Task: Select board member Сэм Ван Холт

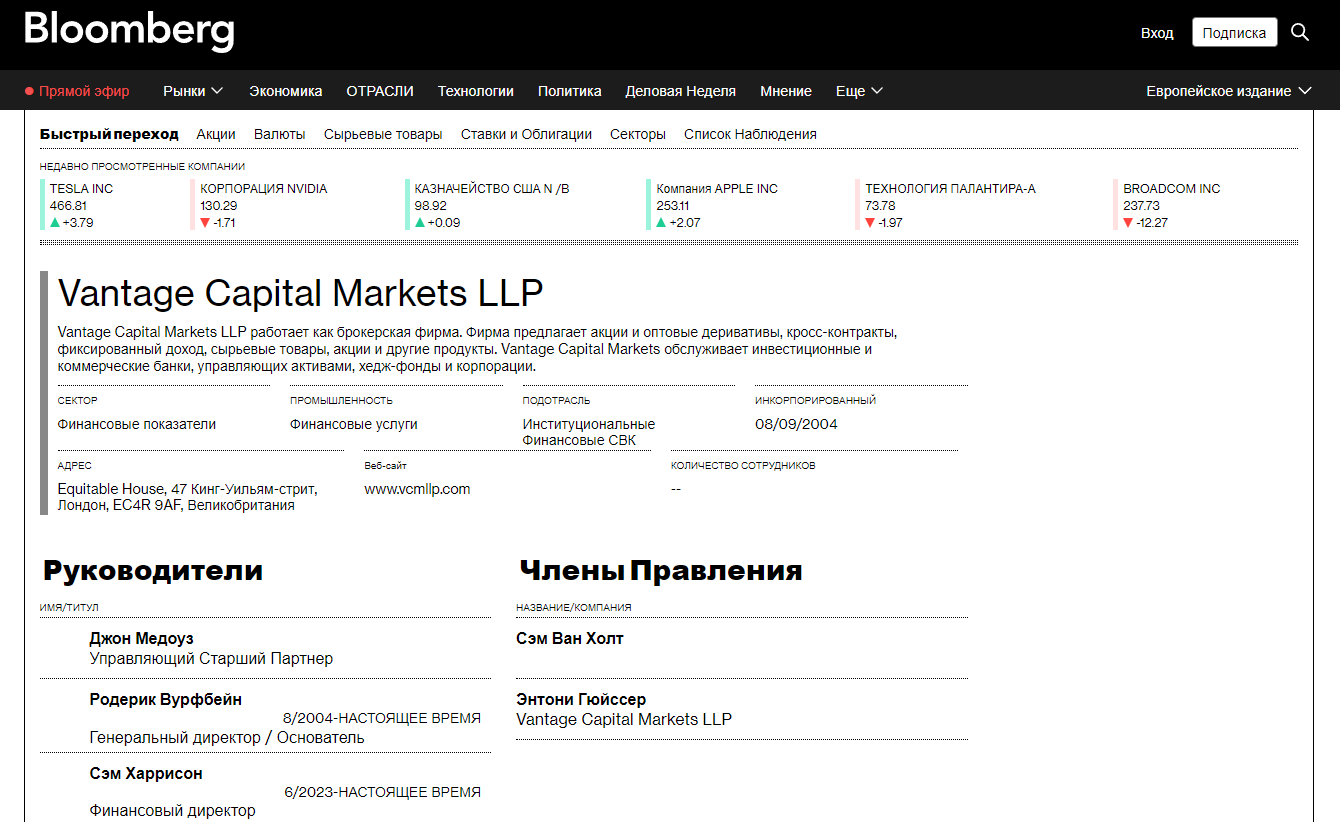Action: (x=569, y=638)
